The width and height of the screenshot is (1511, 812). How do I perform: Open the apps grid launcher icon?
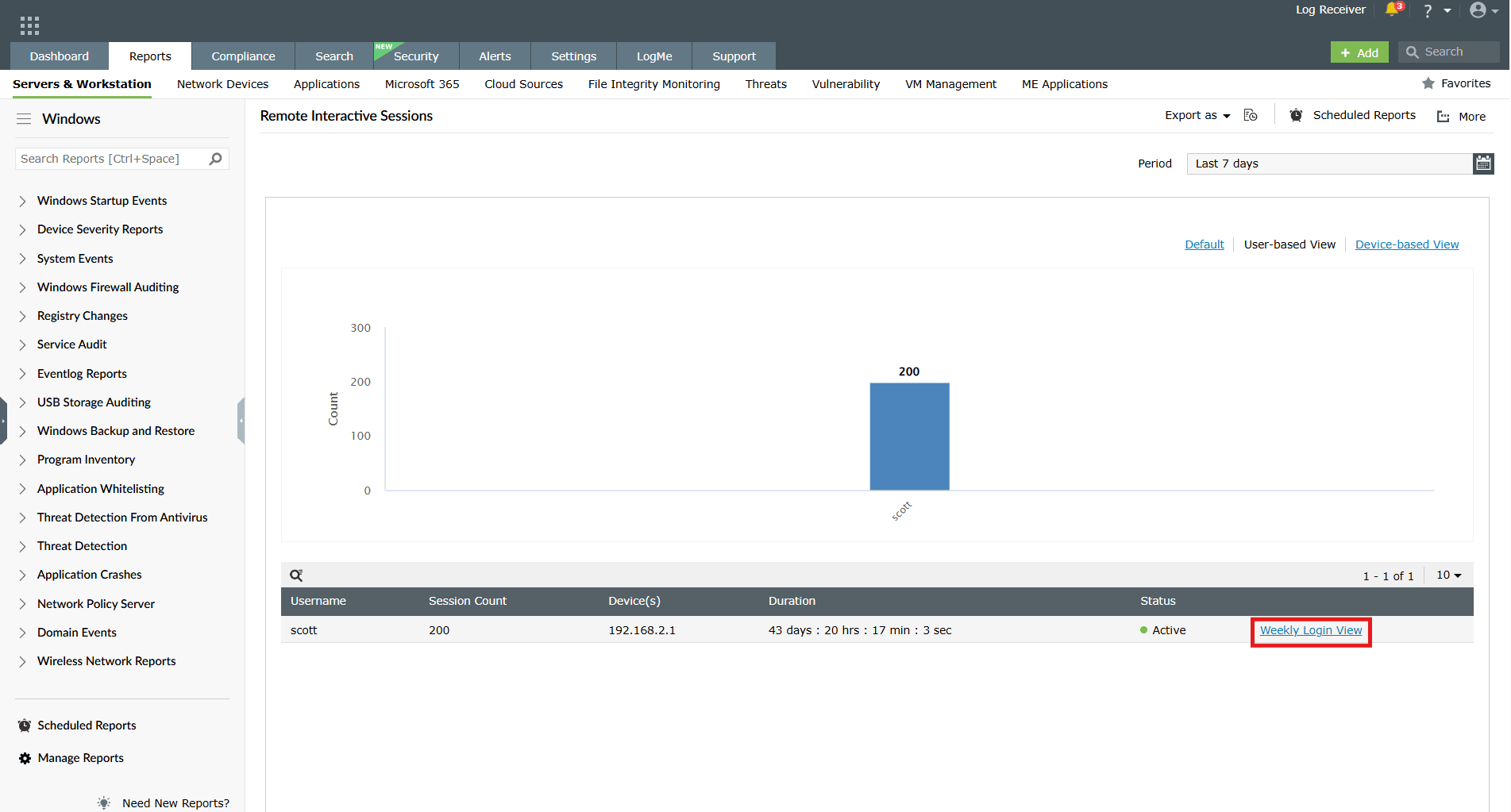[29, 25]
